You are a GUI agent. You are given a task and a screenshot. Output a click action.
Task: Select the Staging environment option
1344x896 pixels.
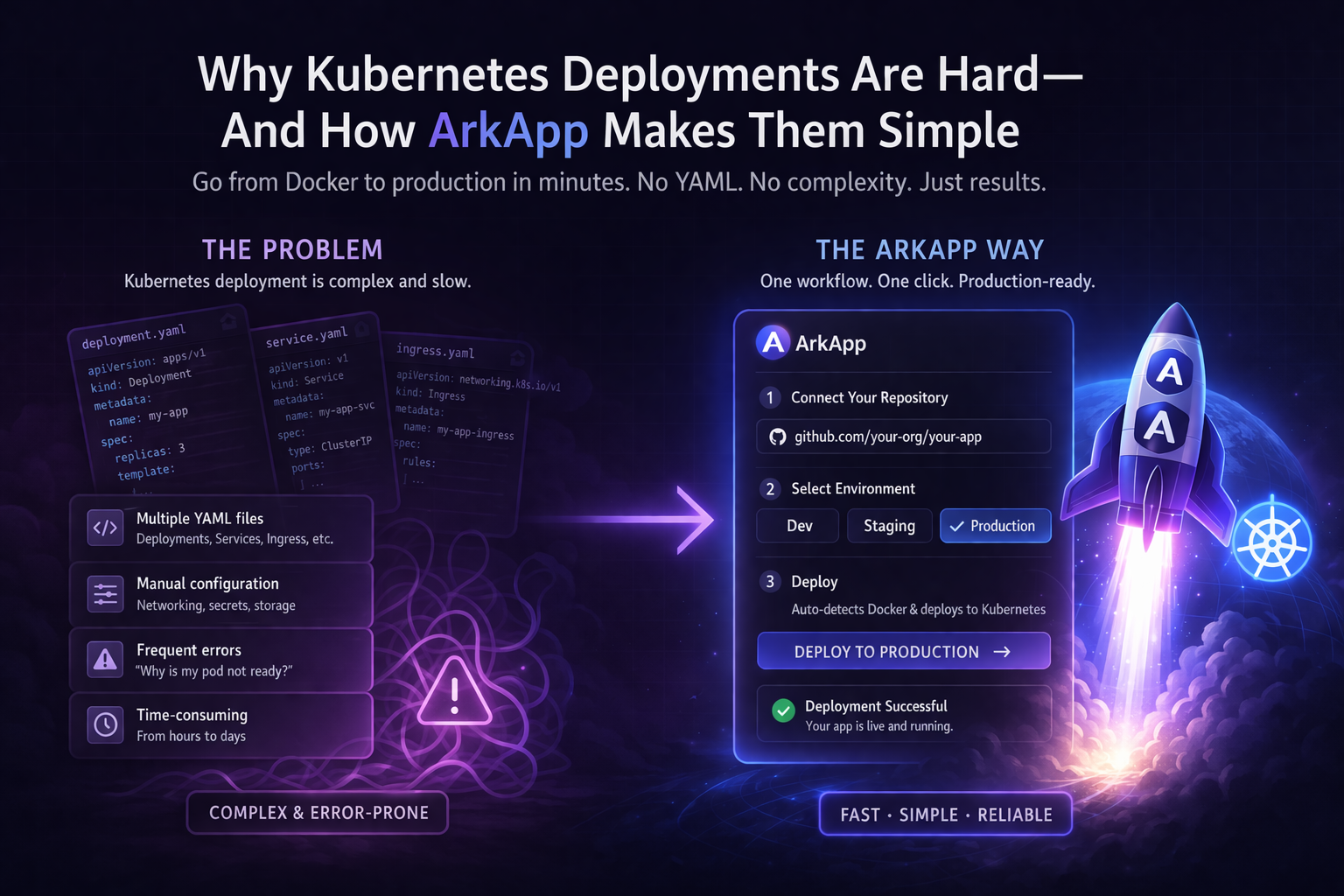coord(889,526)
